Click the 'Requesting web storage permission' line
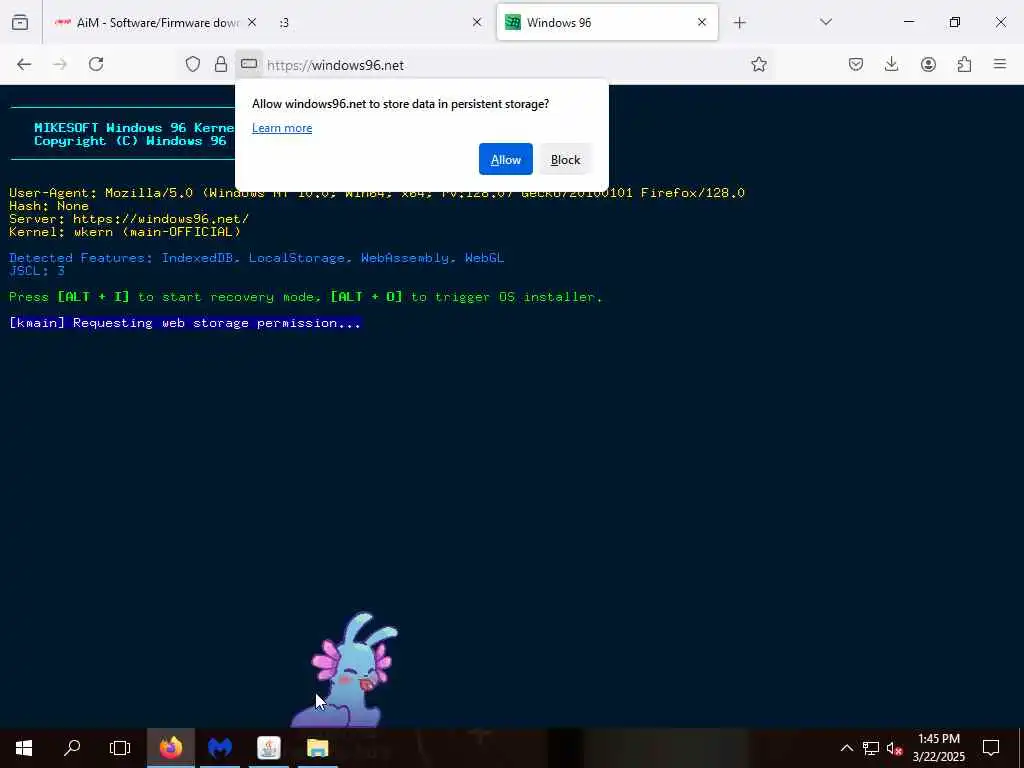 pos(185,323)
